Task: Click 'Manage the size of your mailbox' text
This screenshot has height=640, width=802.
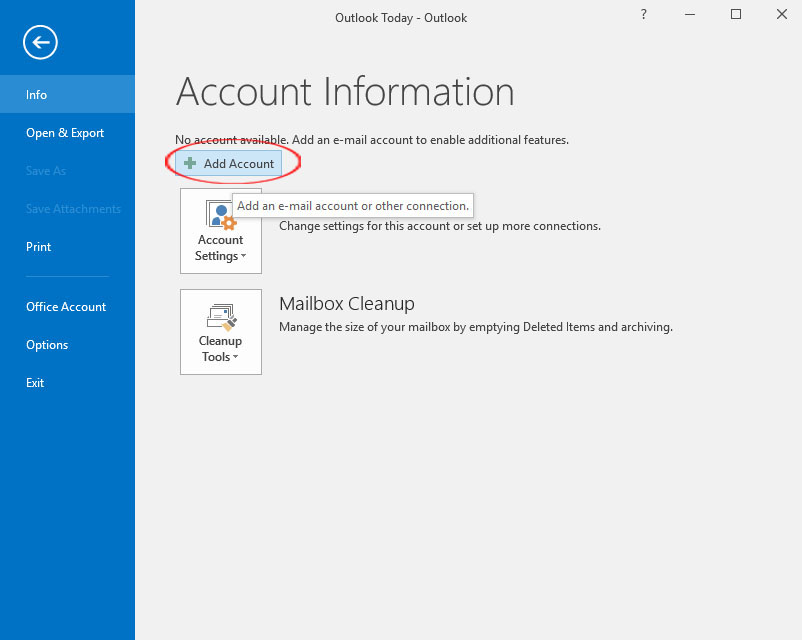Action: 476,327
